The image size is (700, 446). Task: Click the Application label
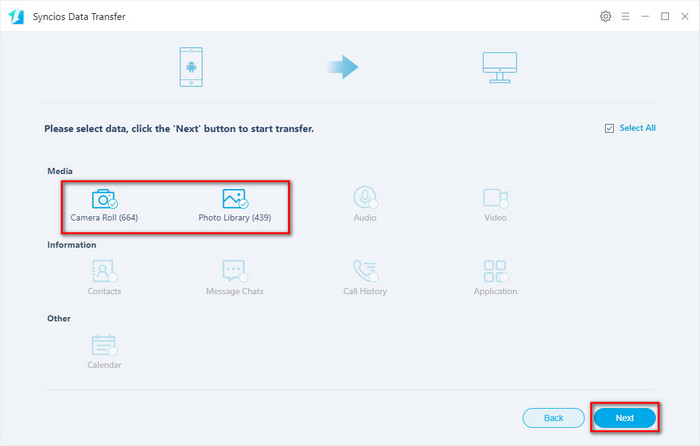(x=496, y=292)
